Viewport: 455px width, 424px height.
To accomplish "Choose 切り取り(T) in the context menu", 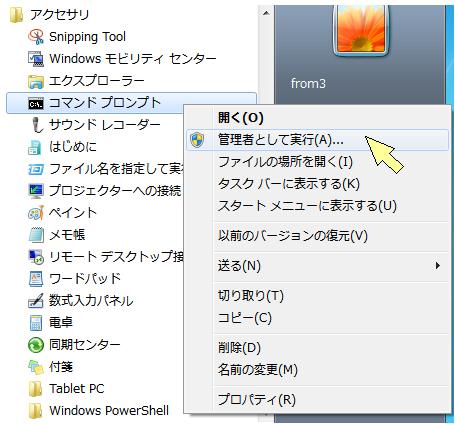I will (x=317, y=295).
